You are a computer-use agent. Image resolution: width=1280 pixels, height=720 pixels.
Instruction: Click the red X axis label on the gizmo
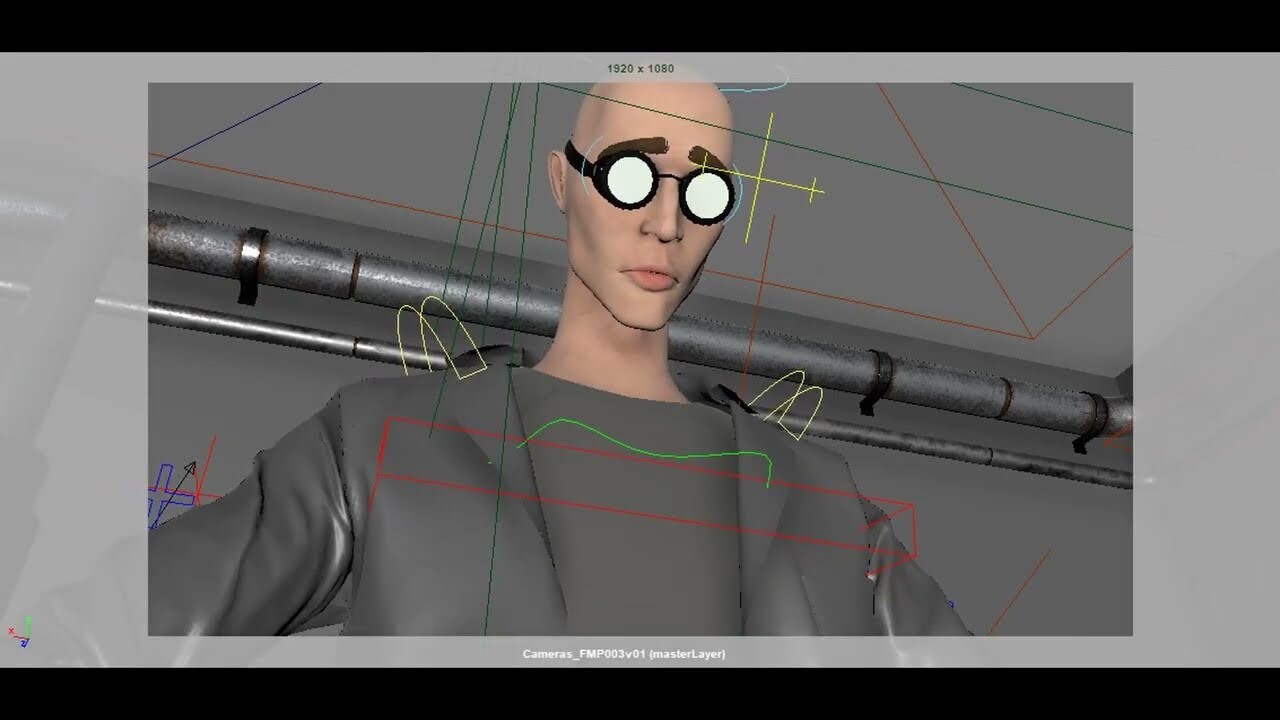(x=11, y=630)
